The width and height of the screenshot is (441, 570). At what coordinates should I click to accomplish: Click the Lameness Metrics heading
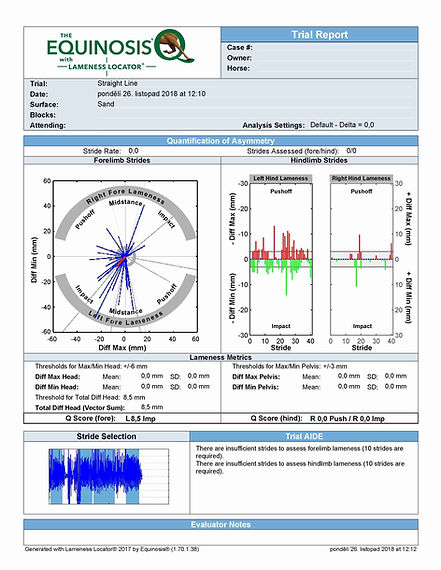221,357
